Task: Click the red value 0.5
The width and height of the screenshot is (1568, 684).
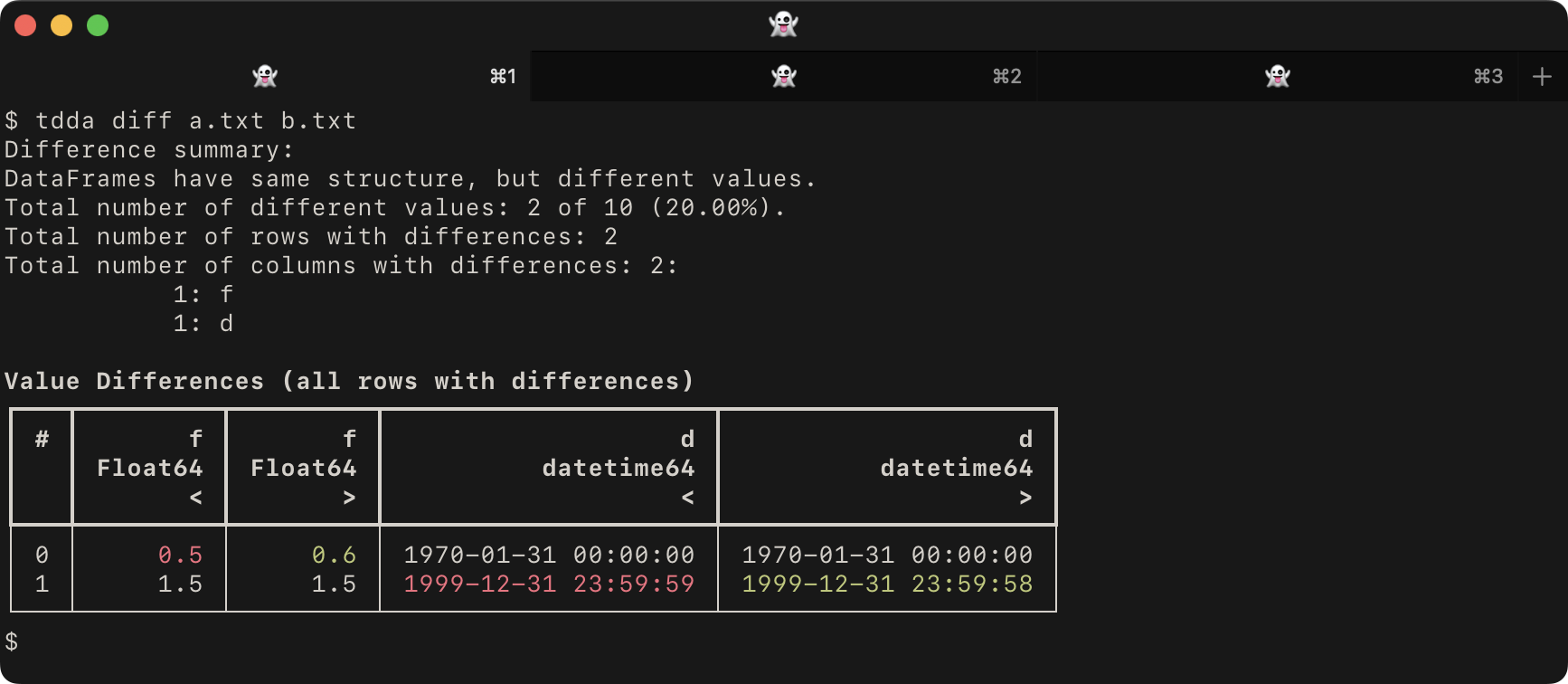Action: pyautogui.click(x=180, y=555)
